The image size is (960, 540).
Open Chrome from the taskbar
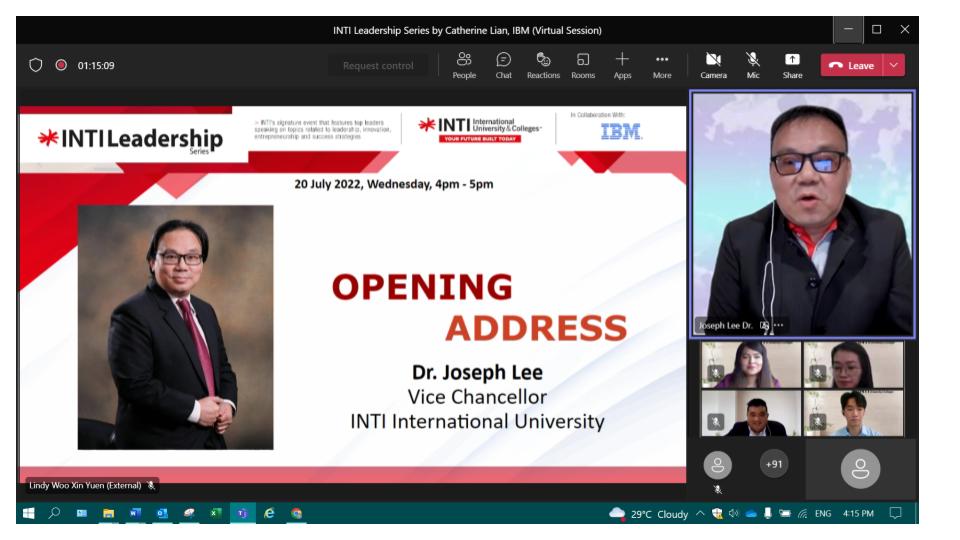tap(296, 513)
